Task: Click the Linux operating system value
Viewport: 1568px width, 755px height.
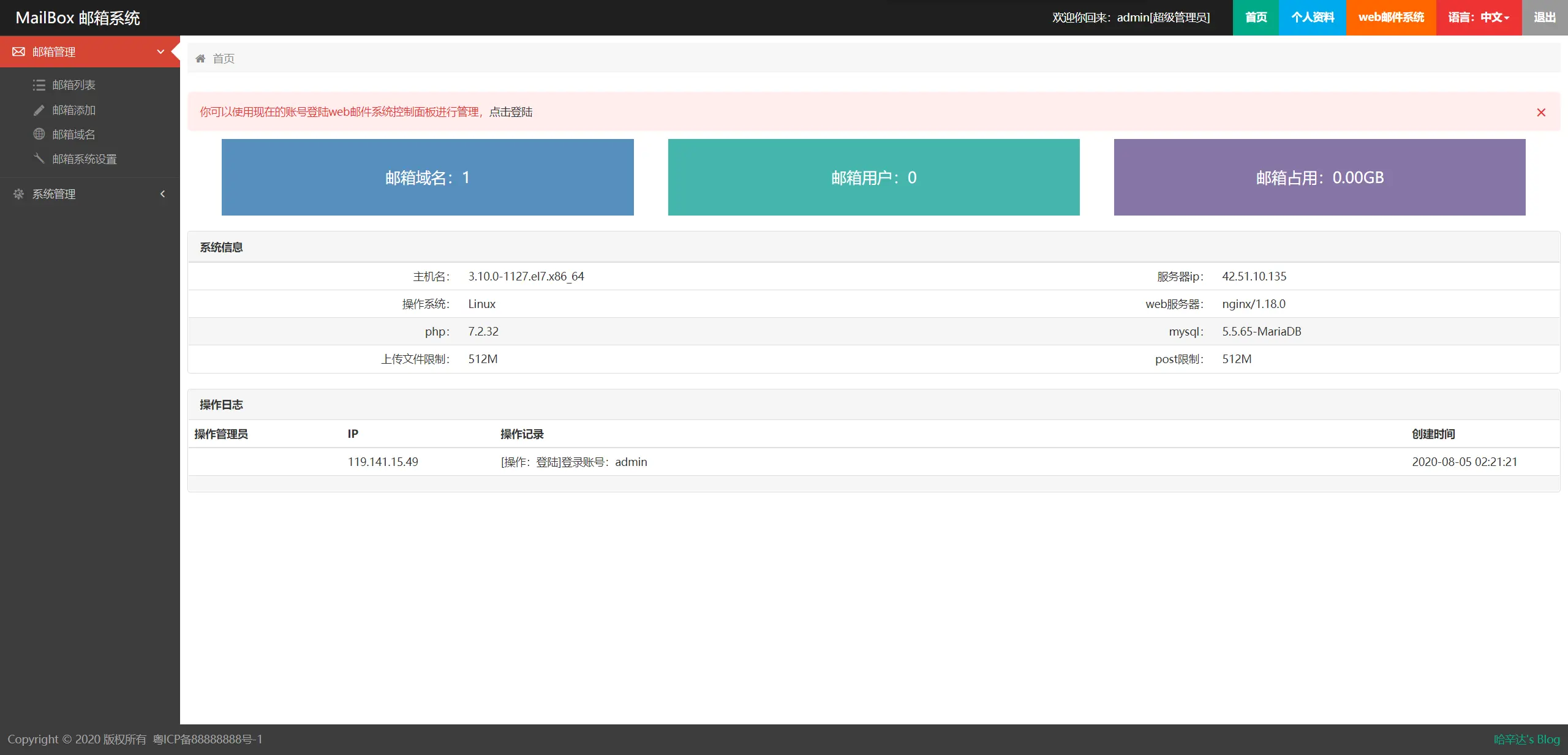Action: point(482,304)
